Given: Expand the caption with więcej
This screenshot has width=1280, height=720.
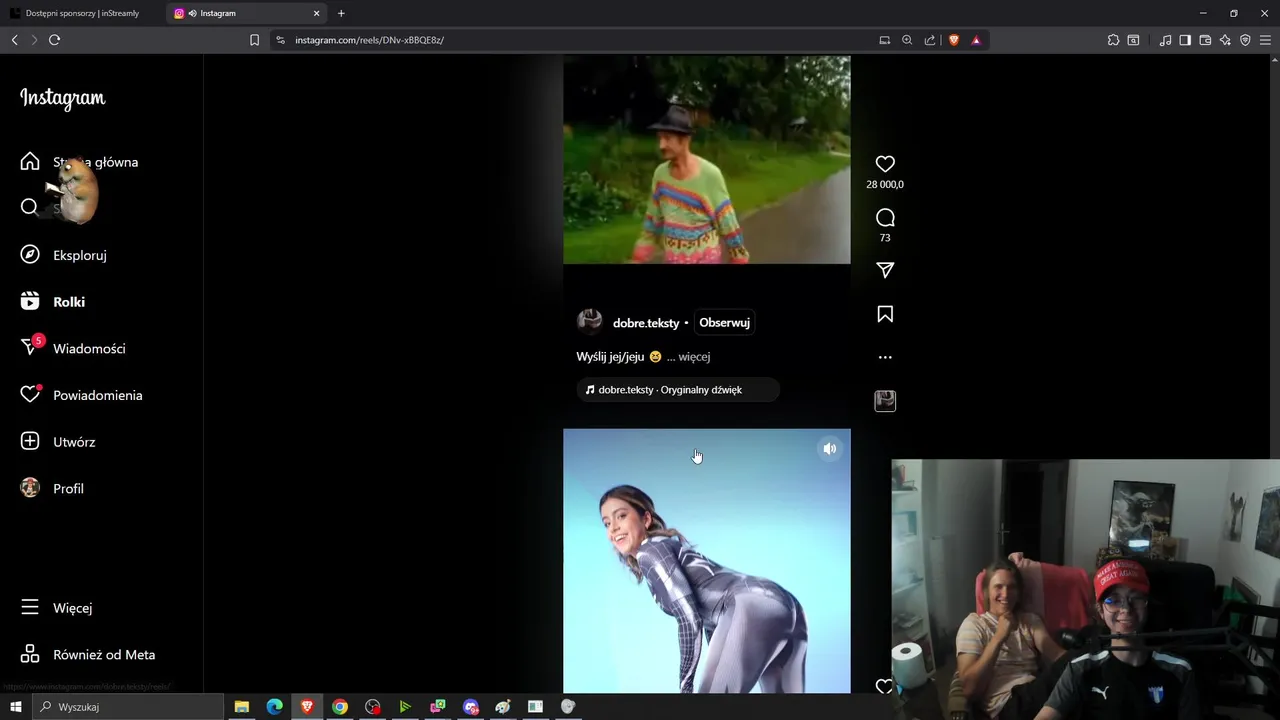Looking at the screenshot, I should (x=694, y=357).
